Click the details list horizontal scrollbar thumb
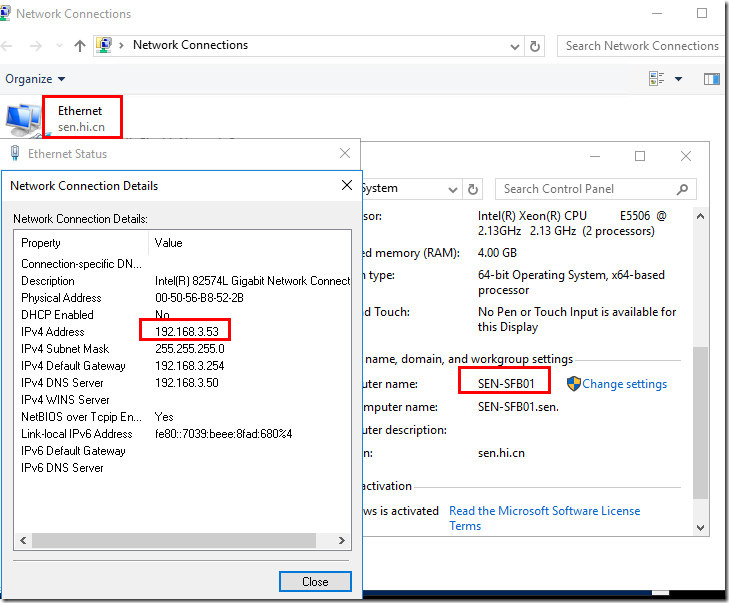Screen dimensions: 729x603 tap(174, 540)
